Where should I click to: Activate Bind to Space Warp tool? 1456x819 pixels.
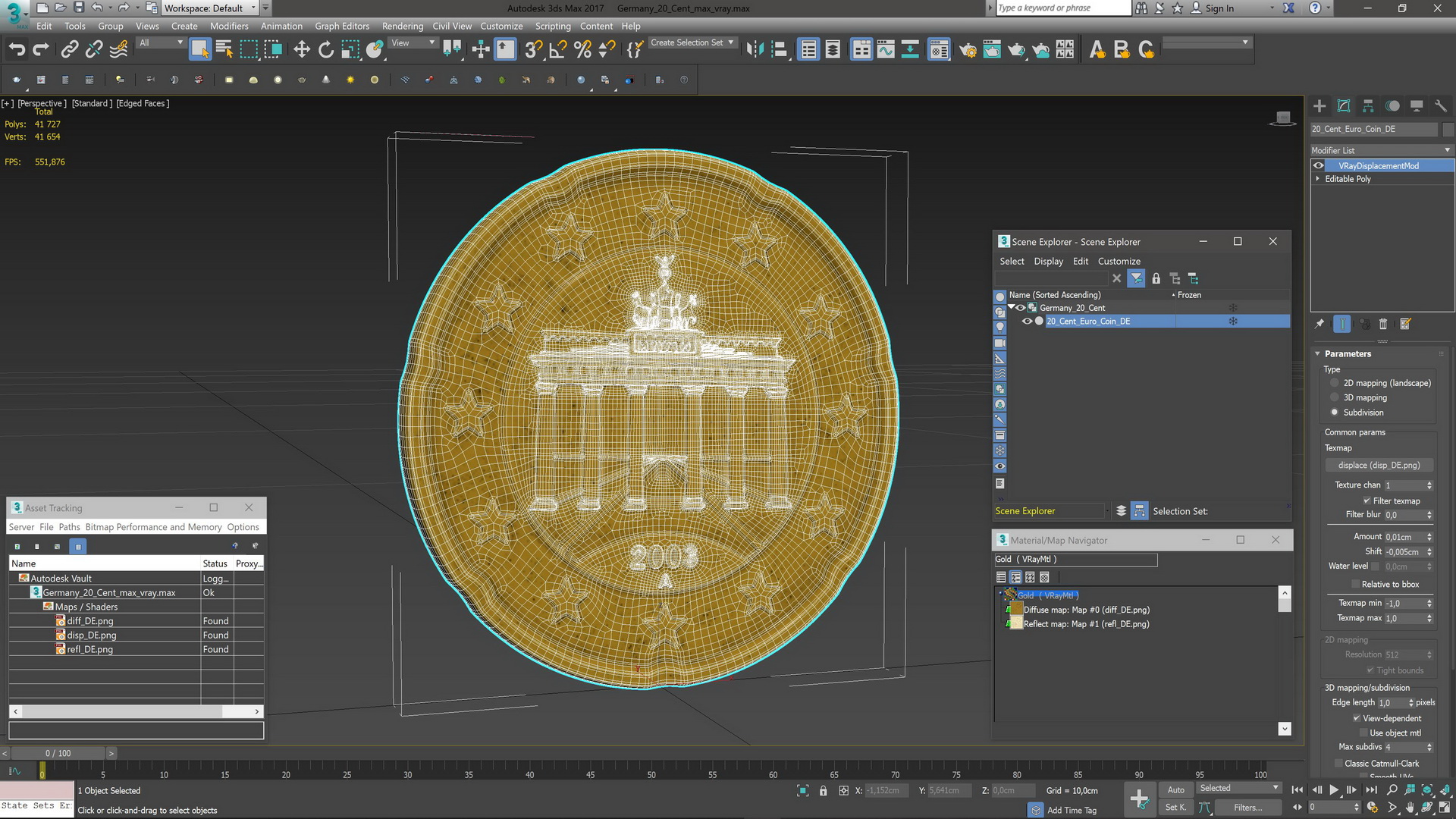[119, 50]
